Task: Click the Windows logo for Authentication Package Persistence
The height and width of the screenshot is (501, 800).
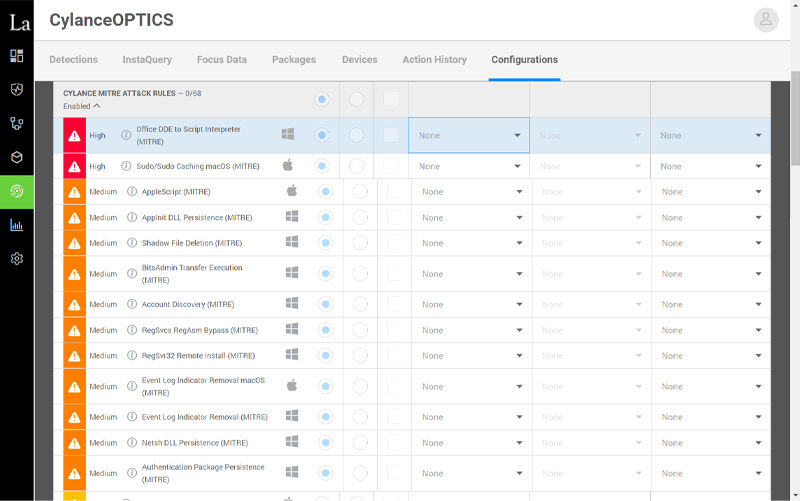Action: click(x=292, y=472)
